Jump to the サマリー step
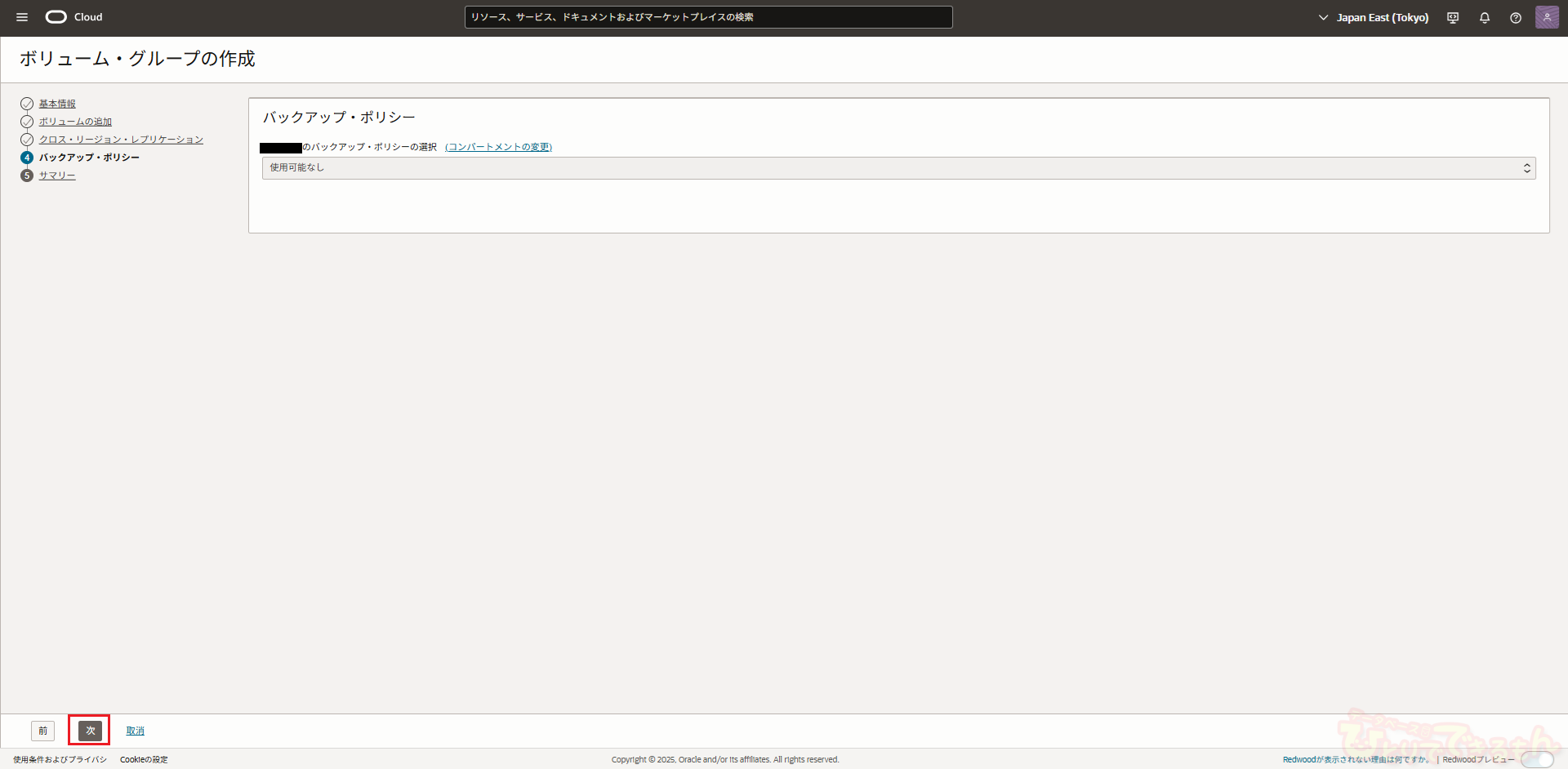The height and width of the screenshot is (769, 1568). 57,176
